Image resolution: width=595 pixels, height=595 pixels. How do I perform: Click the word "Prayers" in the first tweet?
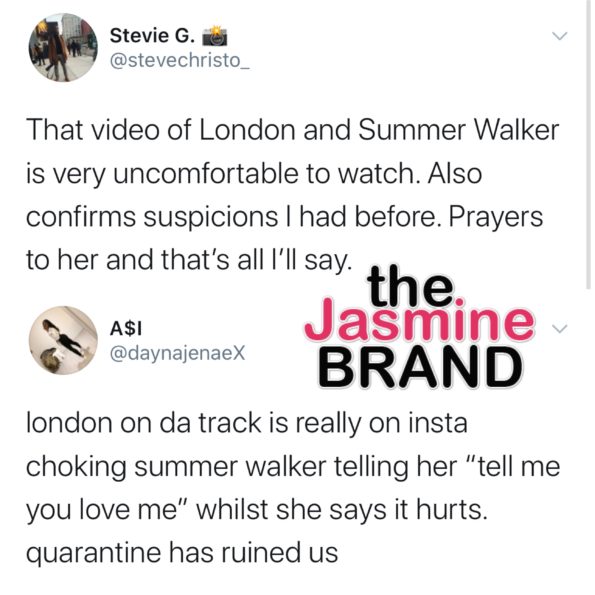pos(496,217)
